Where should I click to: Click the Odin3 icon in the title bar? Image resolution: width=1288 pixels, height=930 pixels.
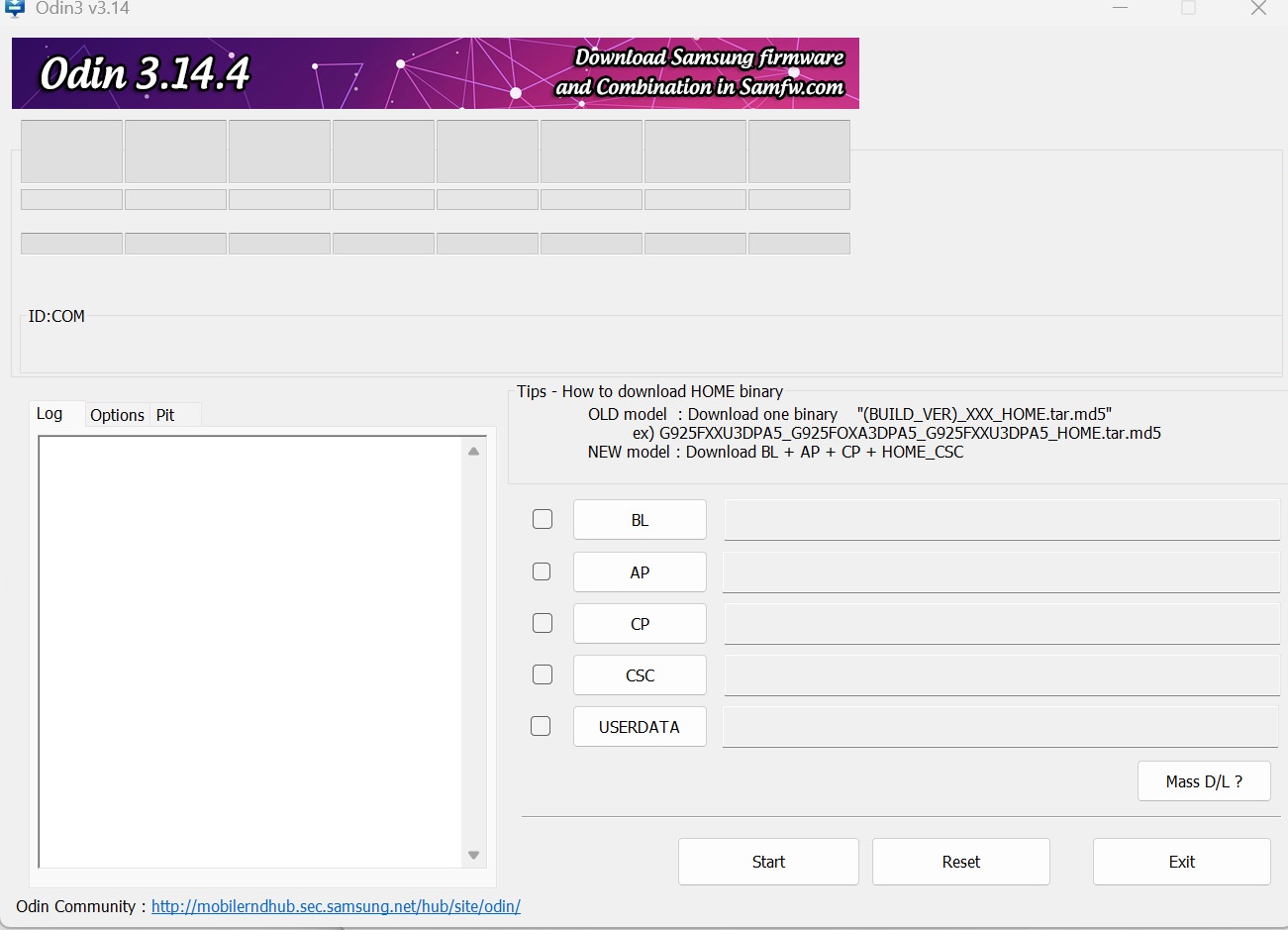coord(14,8)
